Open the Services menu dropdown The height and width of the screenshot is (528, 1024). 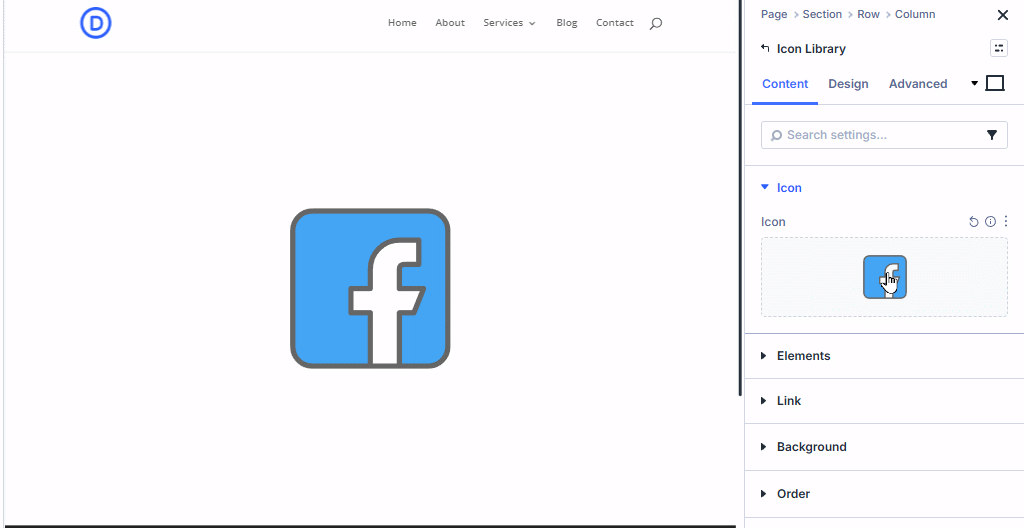tap(509, 23)
